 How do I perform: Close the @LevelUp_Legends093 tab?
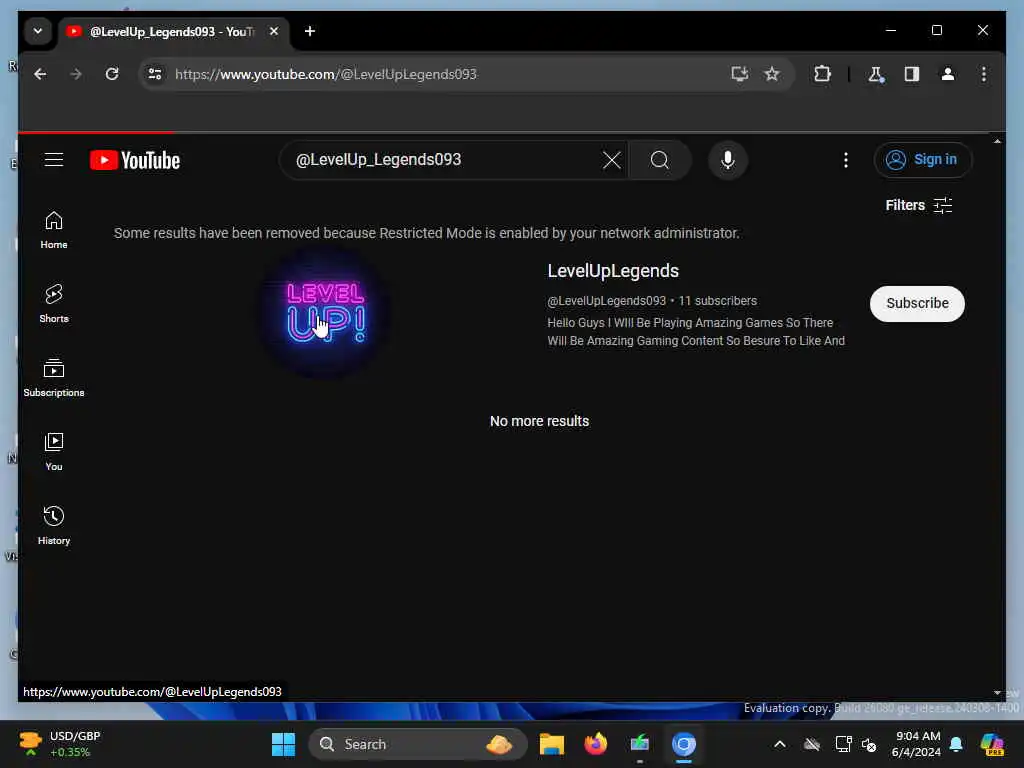coord(274,31)
